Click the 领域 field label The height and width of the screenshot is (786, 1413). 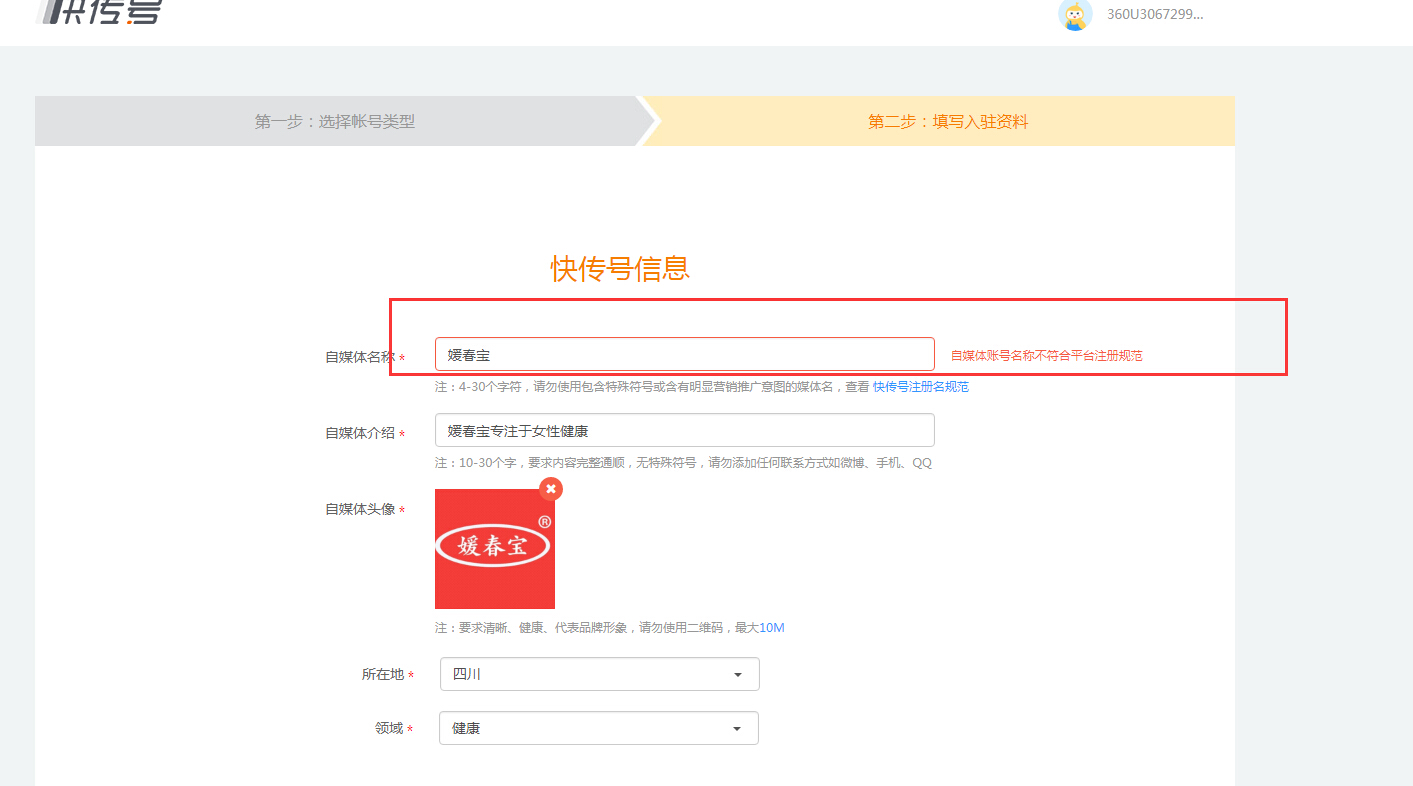coord(389,729)
